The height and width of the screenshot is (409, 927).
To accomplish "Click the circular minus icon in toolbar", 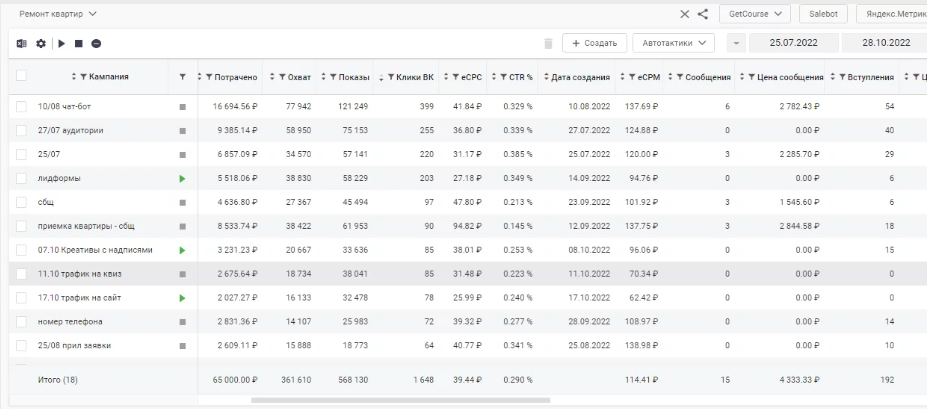I will 96,44.
